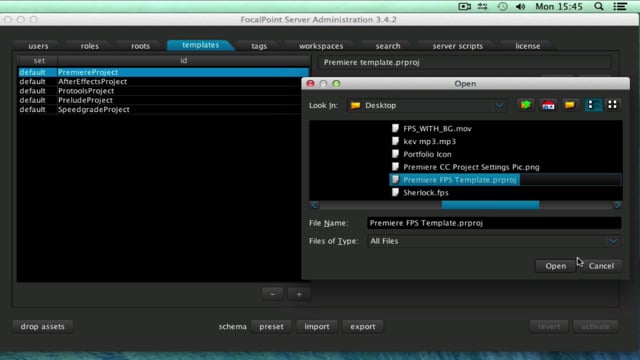This screenshot has width=640, height=360.
Task: Click the clock Mon 15:45 in menu bar
Action: pos(559,7)
